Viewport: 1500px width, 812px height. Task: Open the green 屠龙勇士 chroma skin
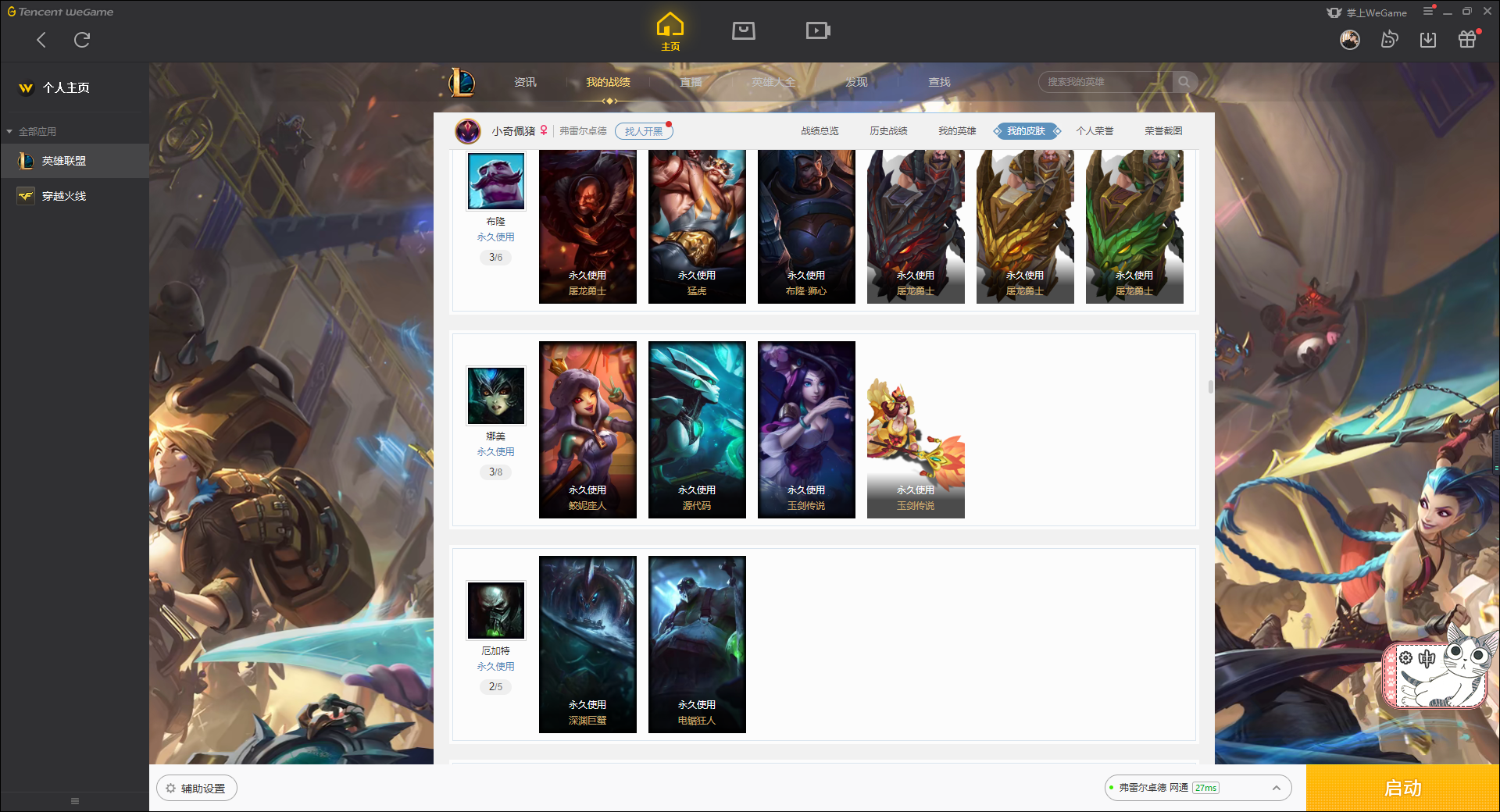pyautogui.click(x=1134, y=226)
